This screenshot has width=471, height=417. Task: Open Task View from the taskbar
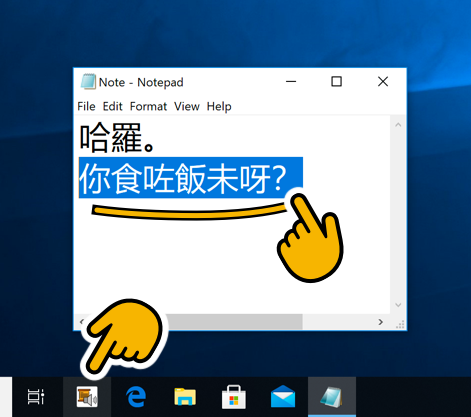click(36, 397)
